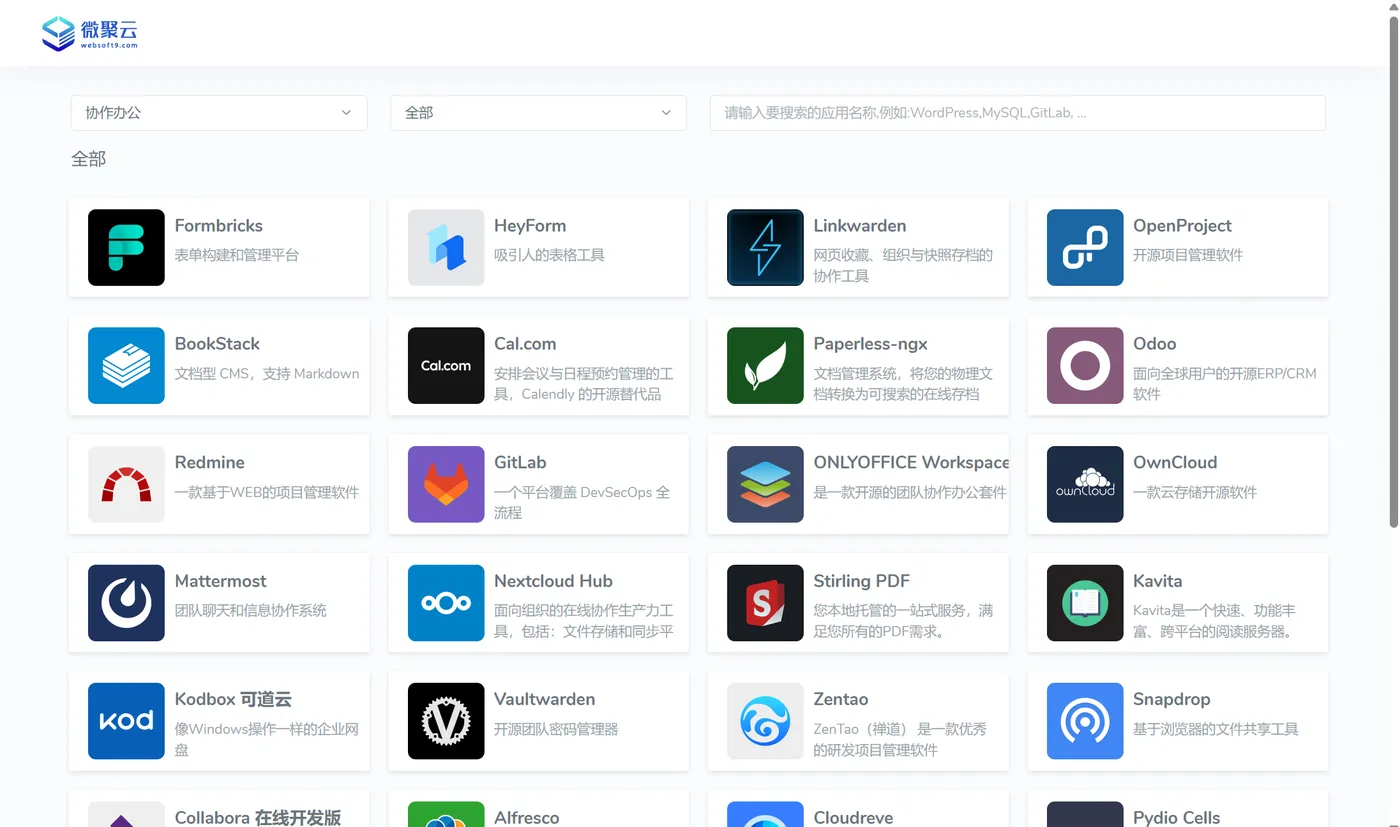
Task: Click the description 吸引人的表格工具
Action: (549, 255)
